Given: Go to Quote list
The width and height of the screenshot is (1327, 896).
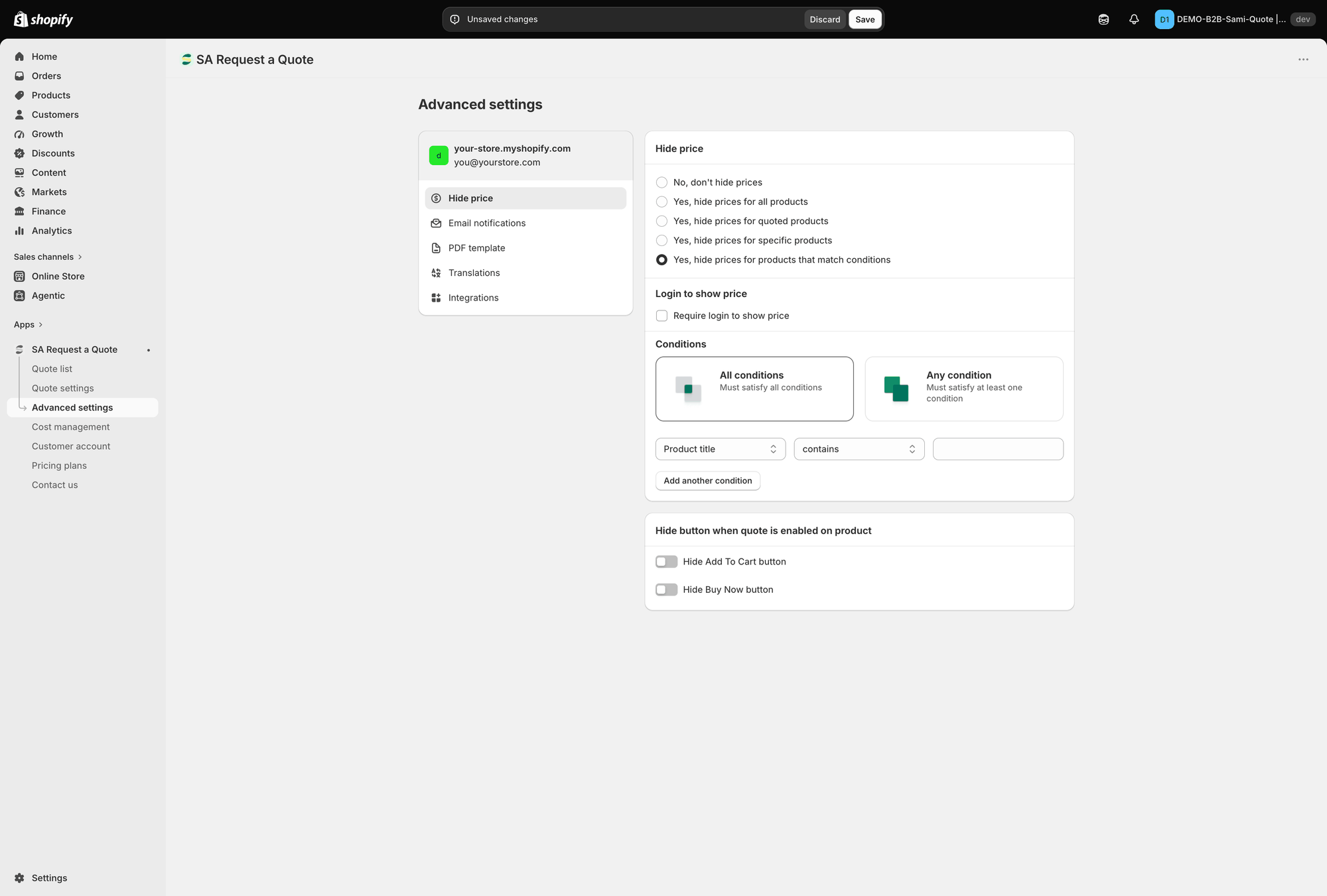Looking at the screenshot, I should [52, 369].
